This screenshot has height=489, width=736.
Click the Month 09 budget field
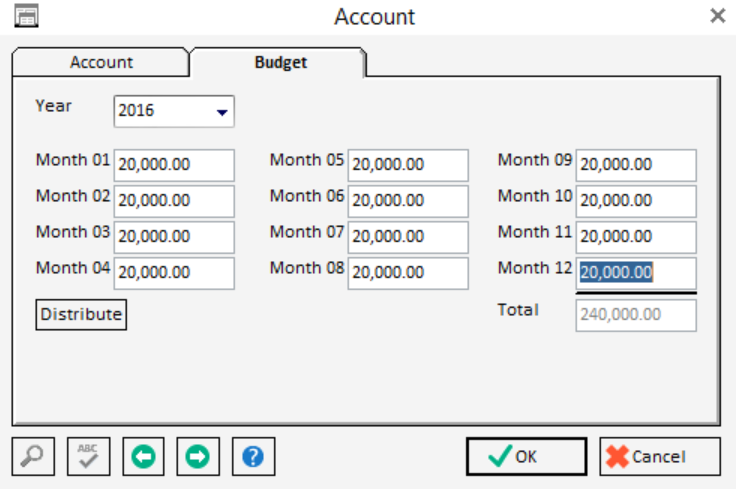pyautogui.click(x=636, y=165)
